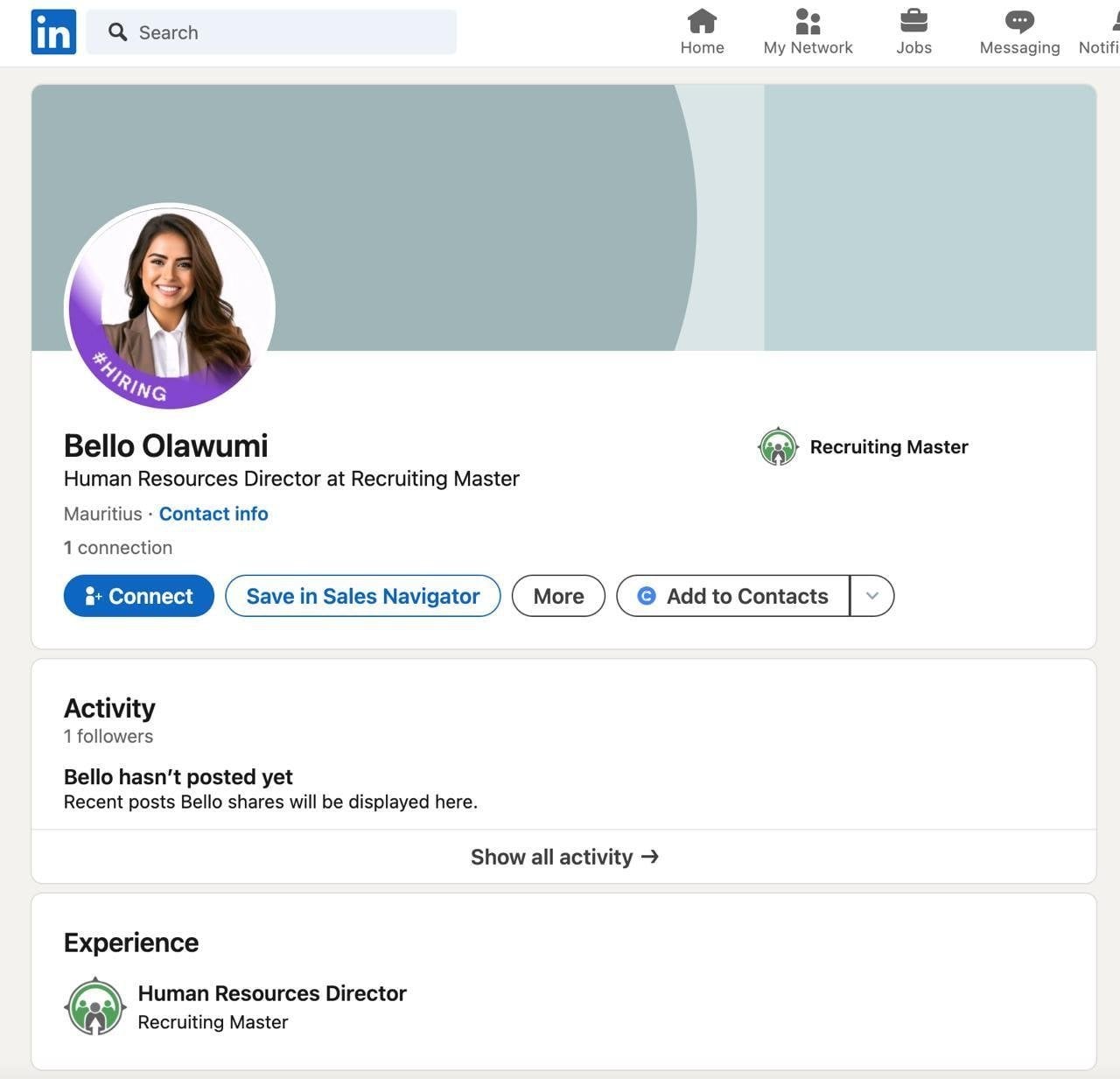Open the Home feed icon
The height and width of the screenshot is (1079, 1120).
[702, 21]
